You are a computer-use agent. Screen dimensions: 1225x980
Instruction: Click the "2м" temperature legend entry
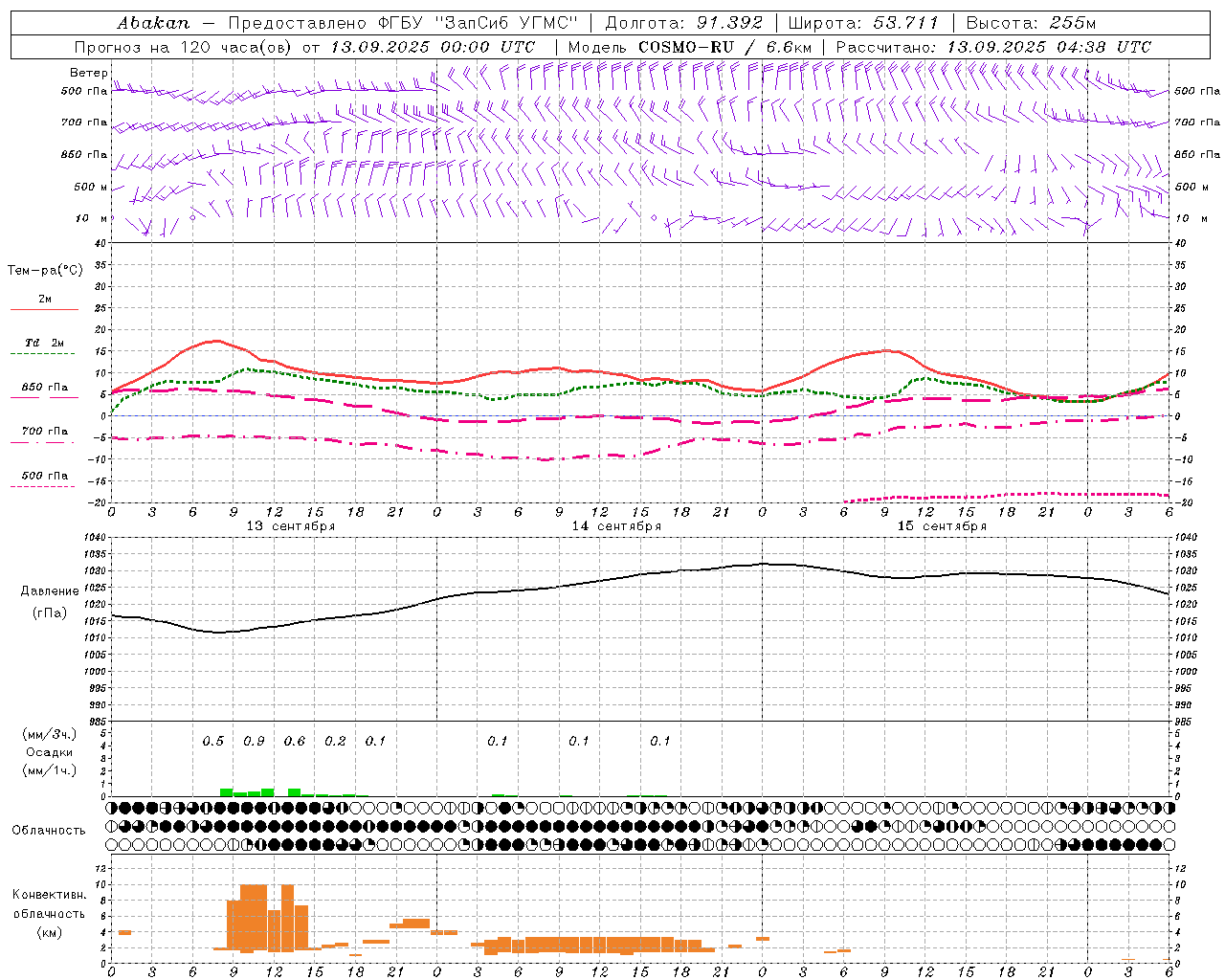click(45, 299)
